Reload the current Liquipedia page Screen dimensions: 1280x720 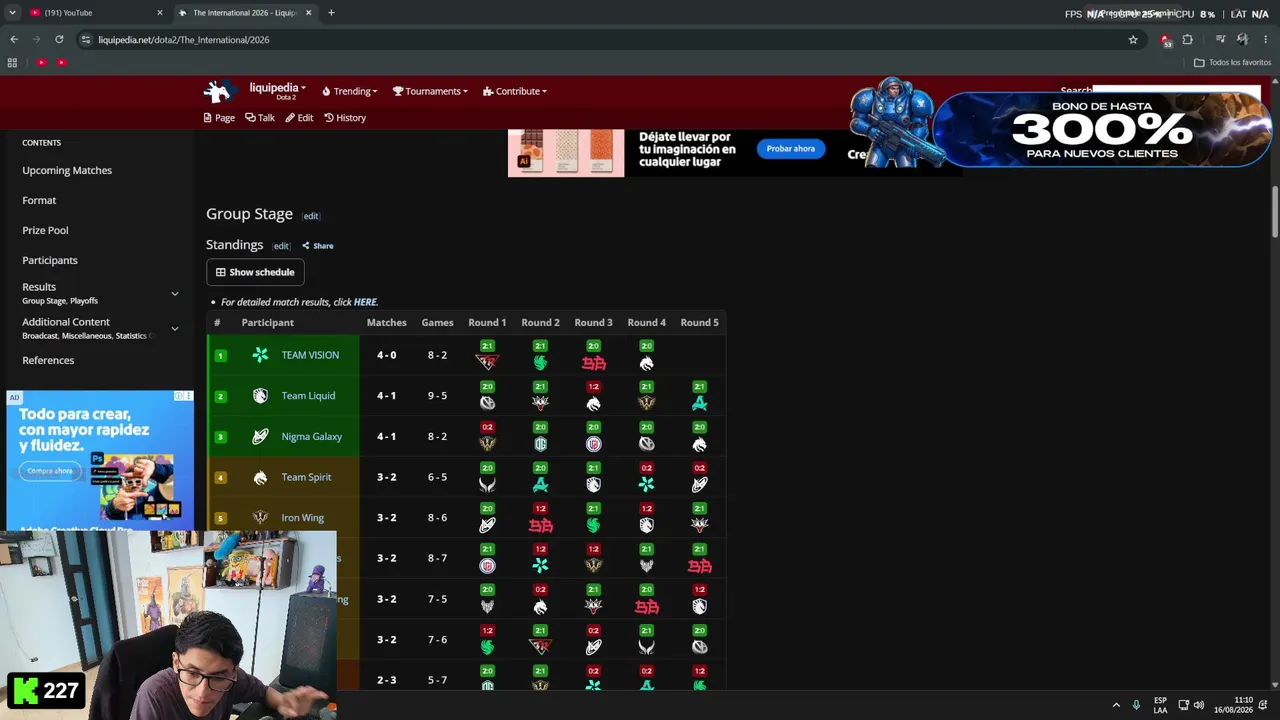pyautogui.click(x=59, y=40)
